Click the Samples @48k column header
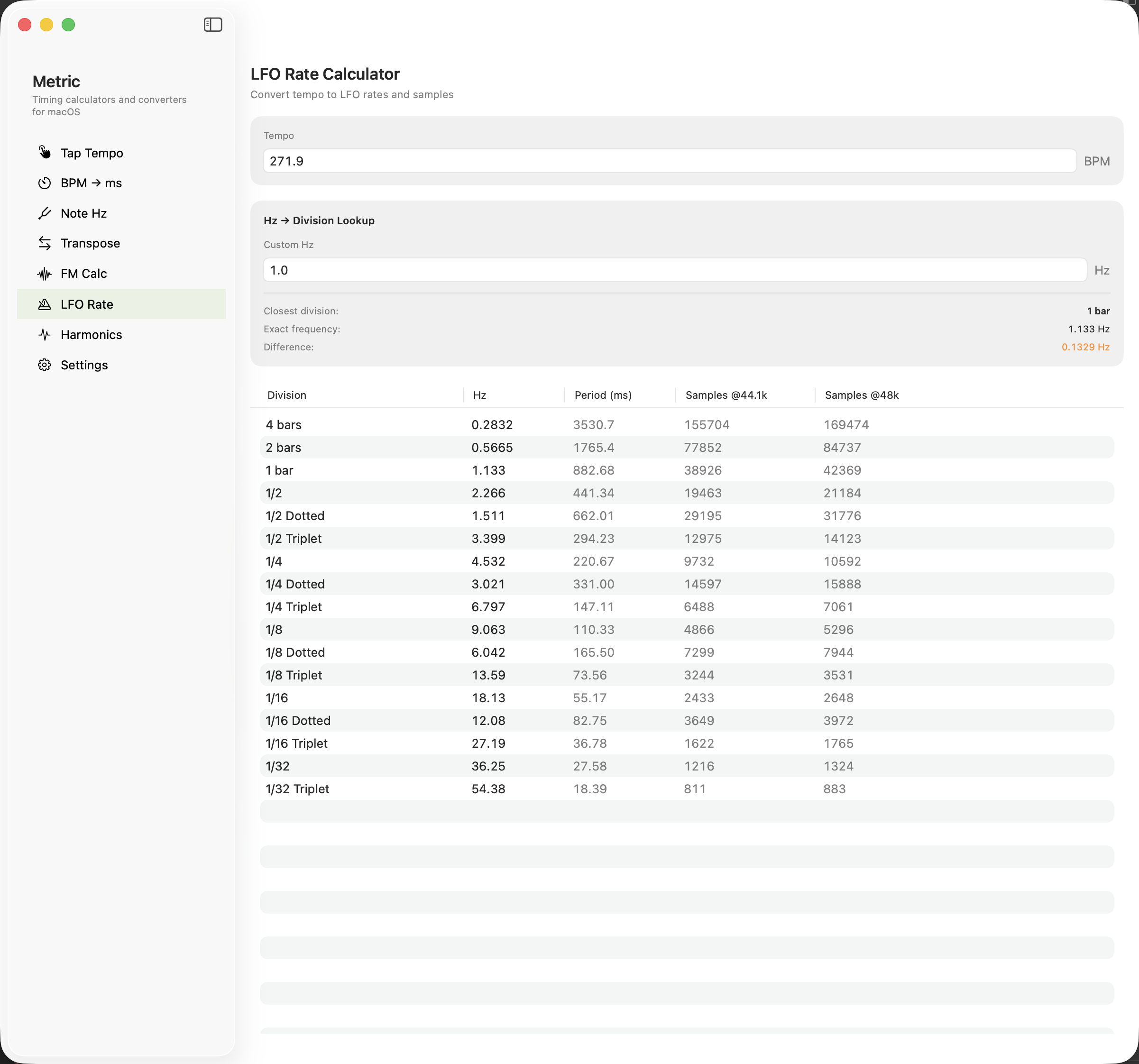The width and height of the screenshot is (1139, 1064). click(861, 395)
